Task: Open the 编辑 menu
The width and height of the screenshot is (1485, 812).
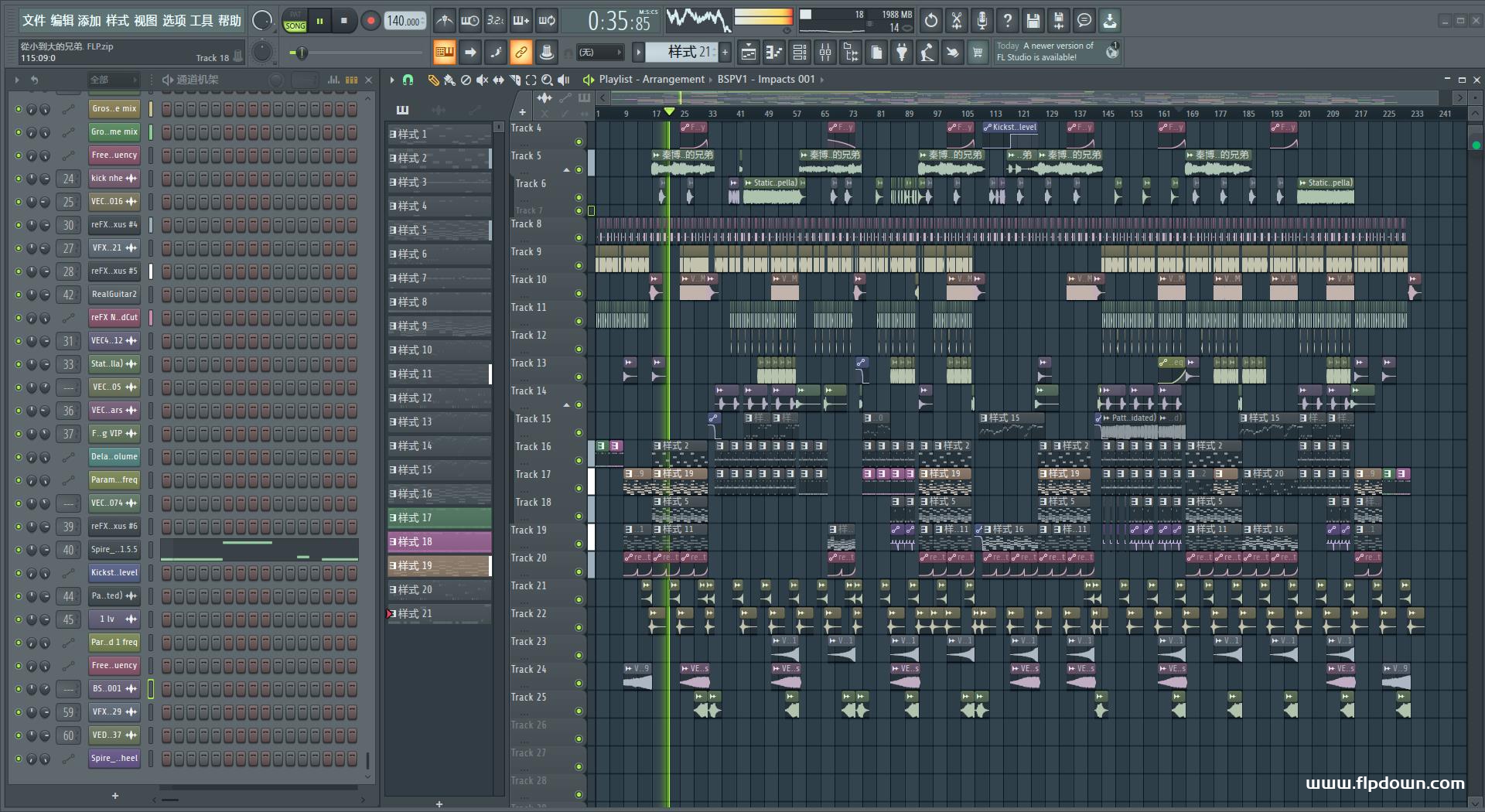Action: coord(62,21)
